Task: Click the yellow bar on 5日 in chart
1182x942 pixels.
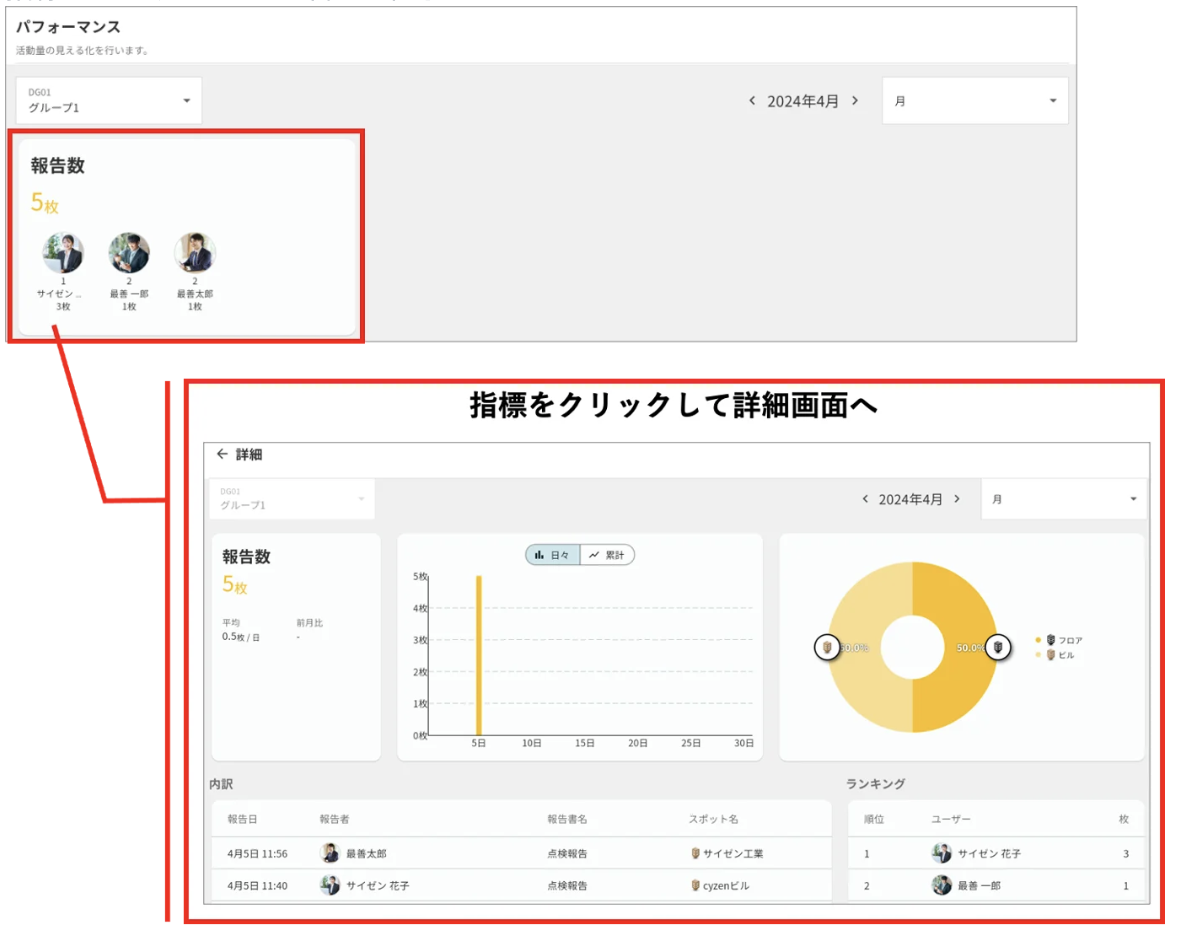Action: (x=479, y=655)
